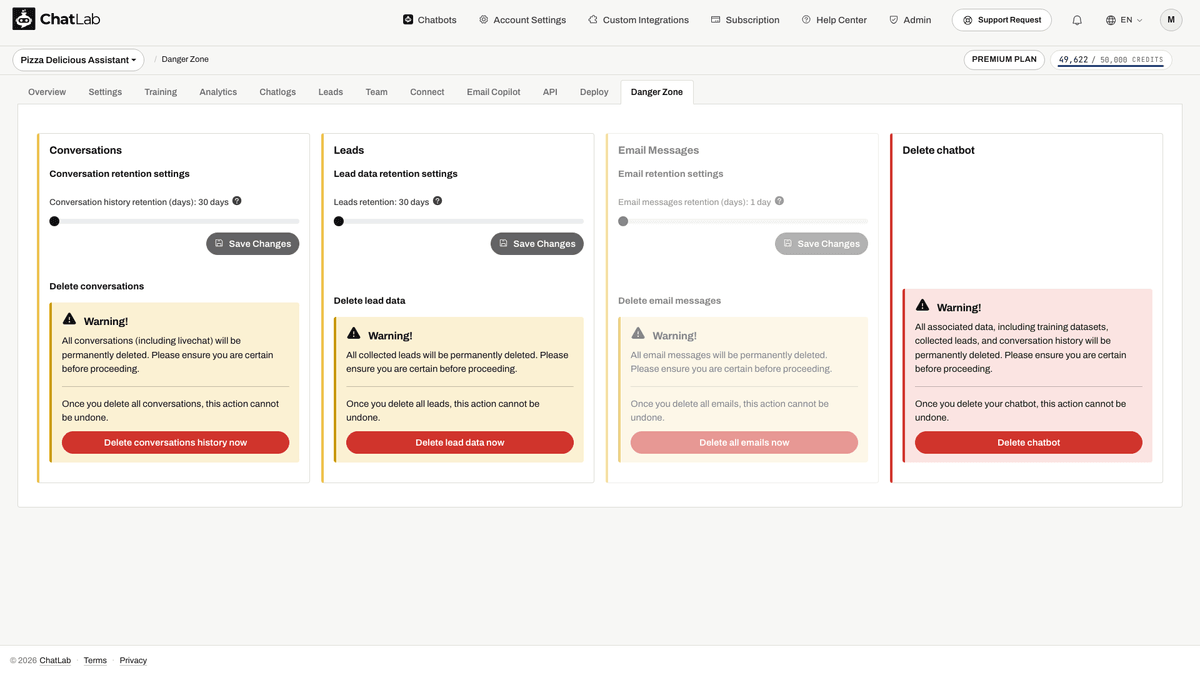Open the Help Center link
The width and height of the screenshot is (1200, 675).
(834, 20)
